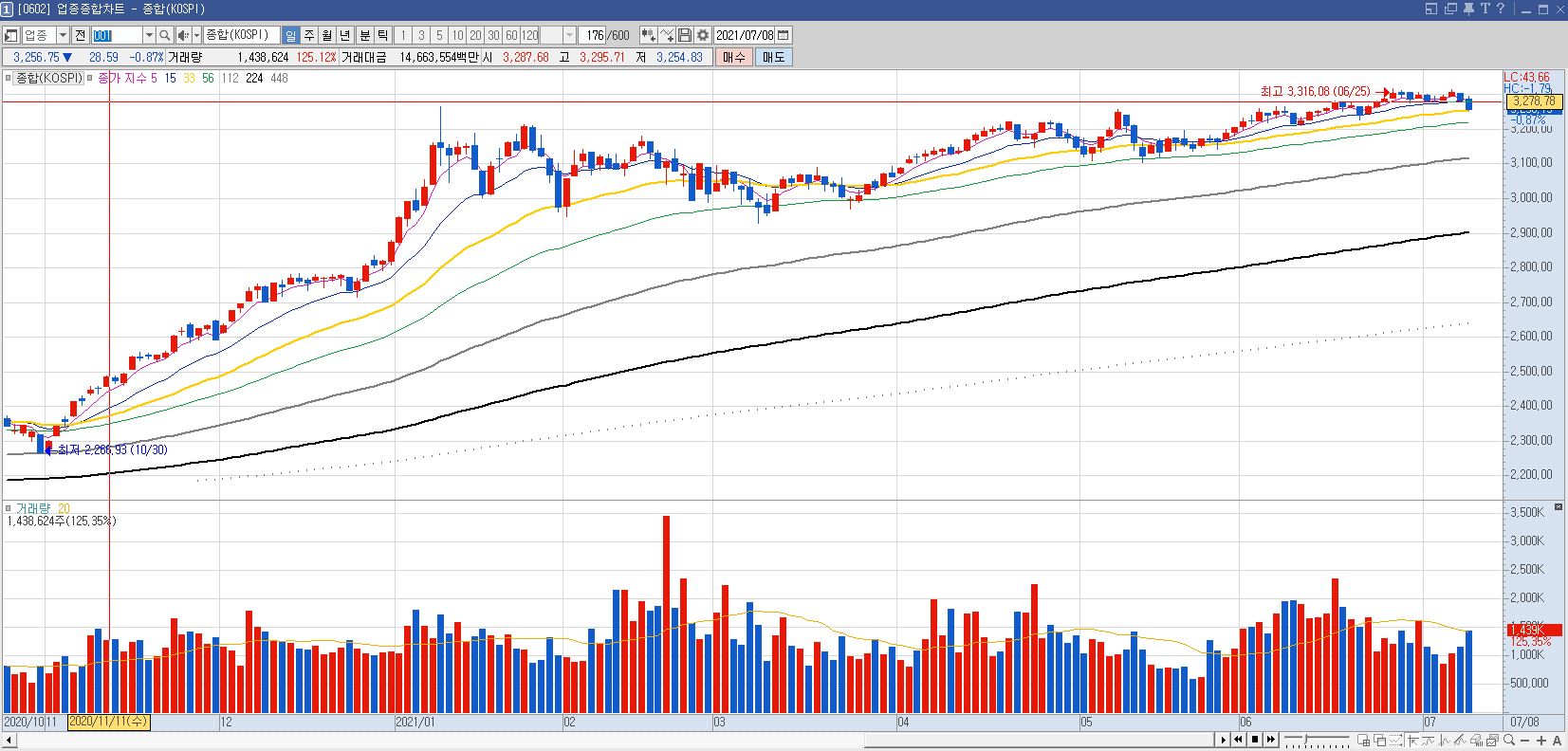Screen dimensions: 1568x751
Task: Select the 월 monthly period button
Action: [326, 35]
